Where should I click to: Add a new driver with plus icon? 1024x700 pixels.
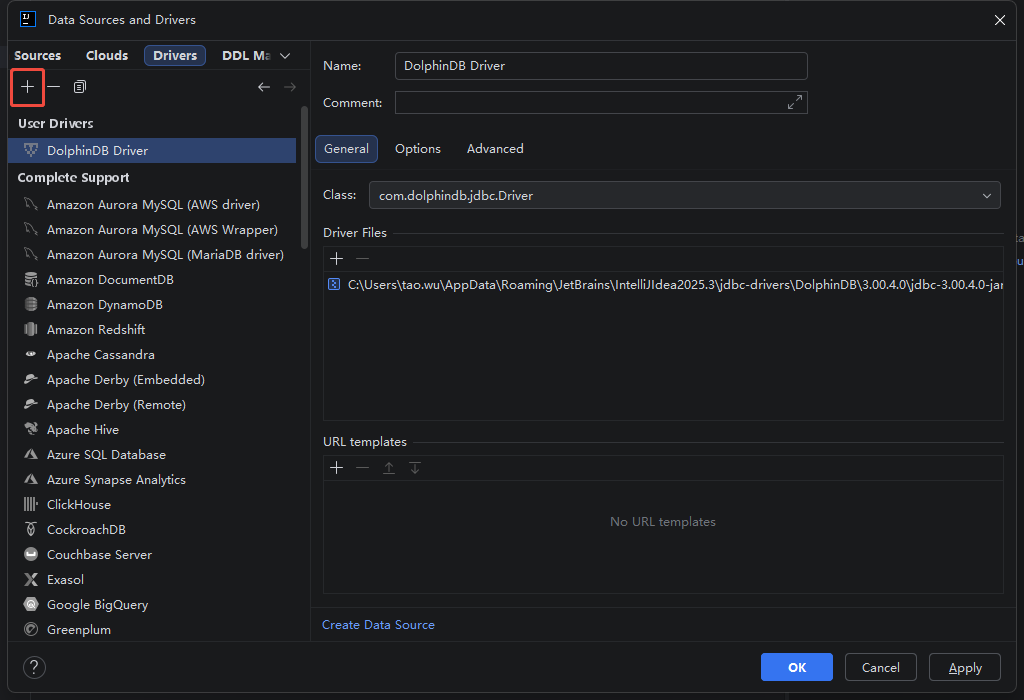[27, 87]
